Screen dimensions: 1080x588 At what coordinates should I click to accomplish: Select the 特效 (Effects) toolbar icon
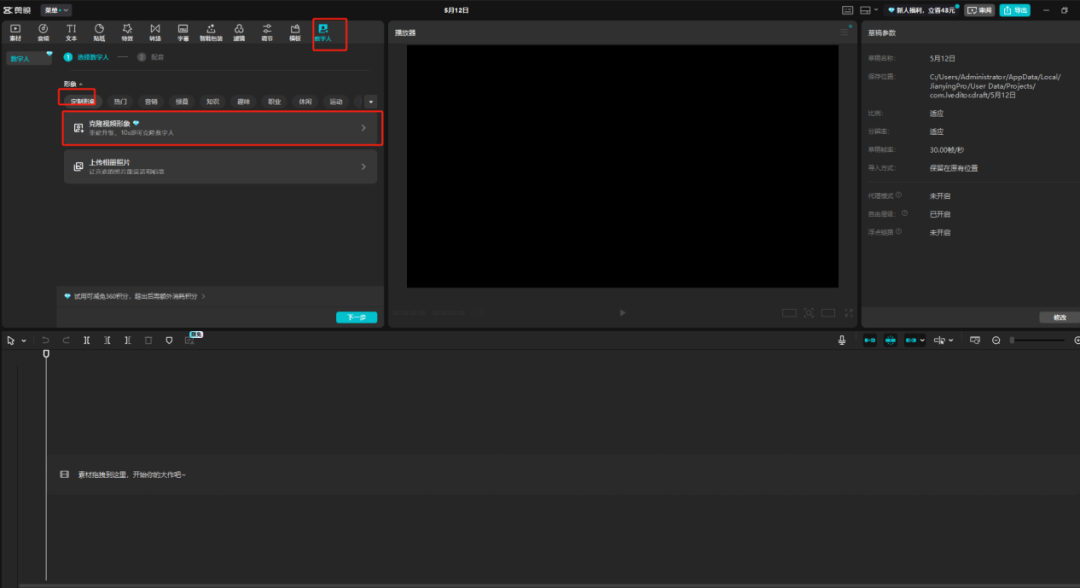pyautogui.click(x=127, y=32)
